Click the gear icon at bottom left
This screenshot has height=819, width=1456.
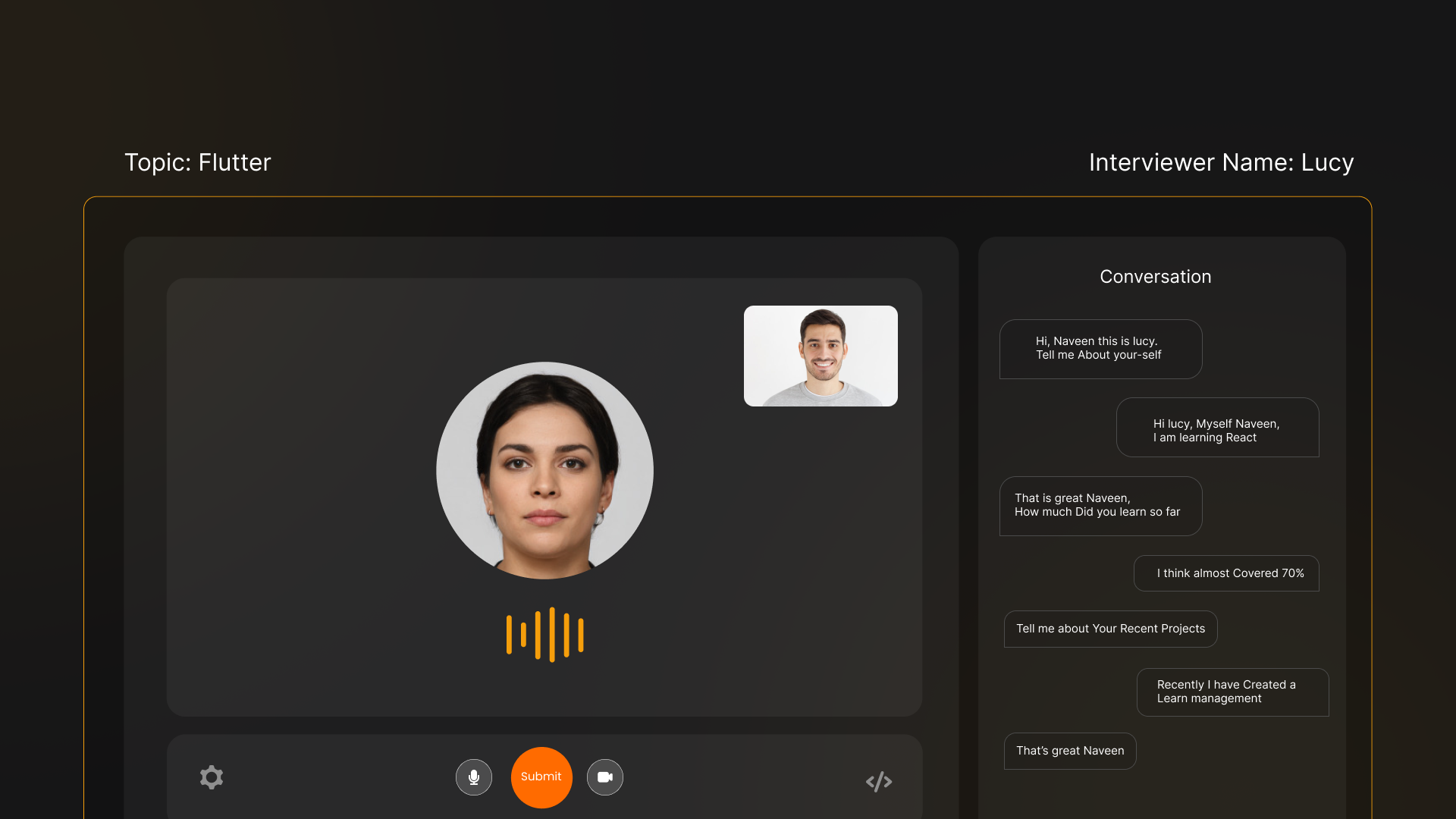coord(212,777)
